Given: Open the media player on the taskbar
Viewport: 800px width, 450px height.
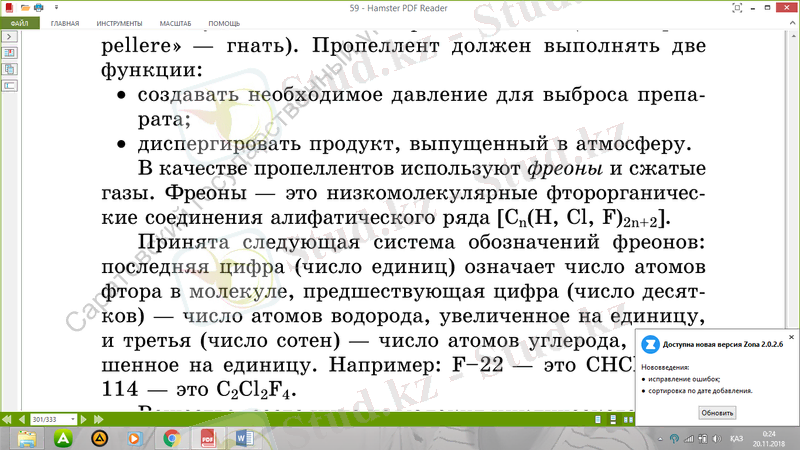Looking at the screenshot, I should click(x=135, y=439).
